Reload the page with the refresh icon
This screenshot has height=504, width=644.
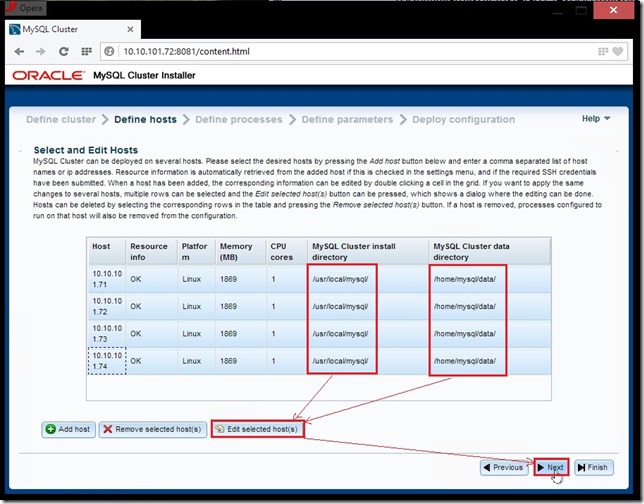63,51
